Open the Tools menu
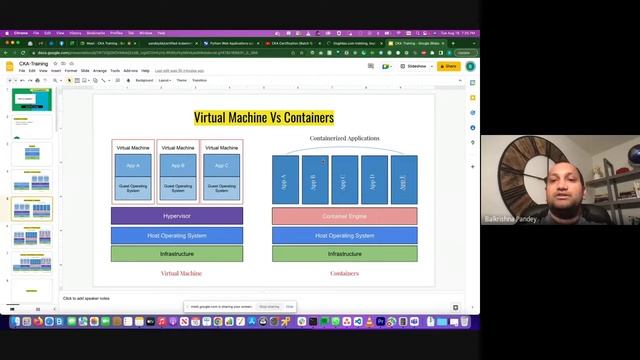This screenshot has height=360, width=640. [x=115, y=71]
